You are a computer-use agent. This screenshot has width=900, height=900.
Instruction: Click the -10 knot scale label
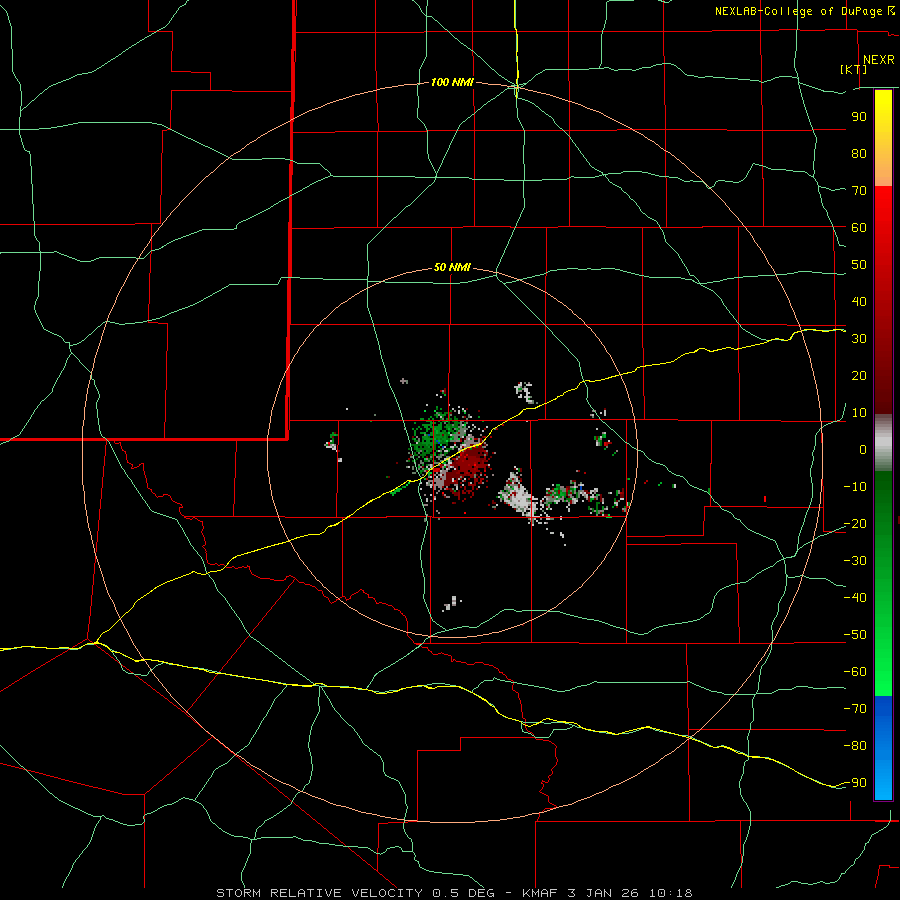(x=855, y=487)
